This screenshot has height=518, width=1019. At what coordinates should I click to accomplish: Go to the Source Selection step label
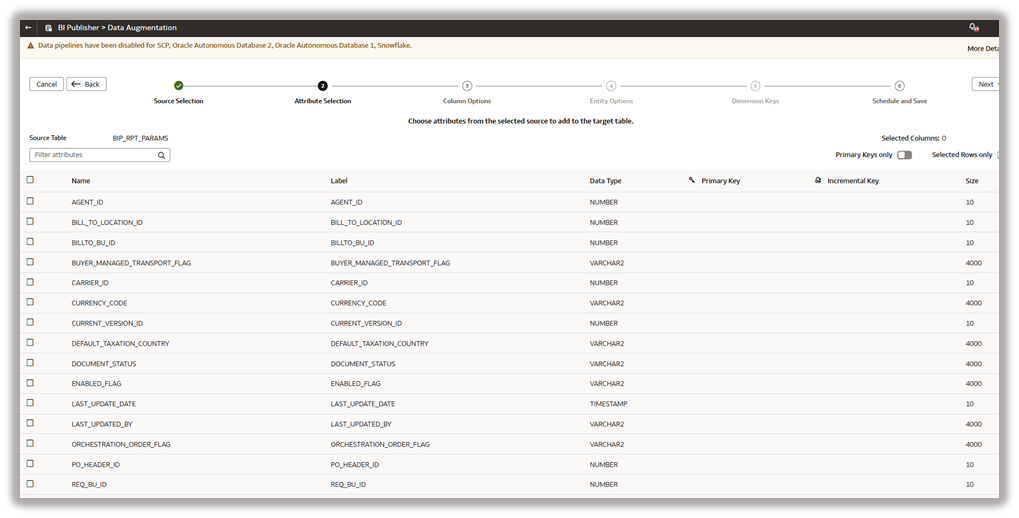[x=179, y=101]
